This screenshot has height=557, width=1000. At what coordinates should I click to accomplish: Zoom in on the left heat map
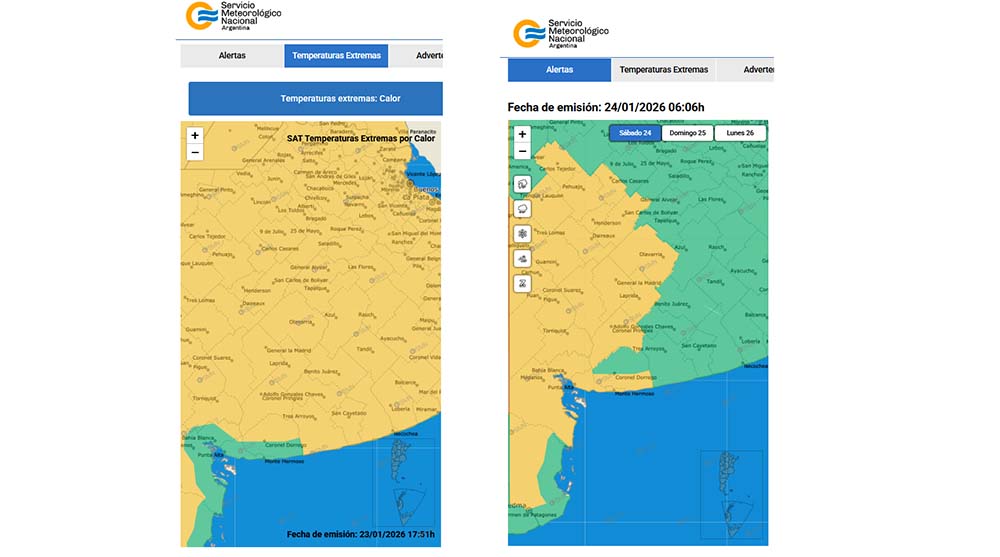coord(195,136)
